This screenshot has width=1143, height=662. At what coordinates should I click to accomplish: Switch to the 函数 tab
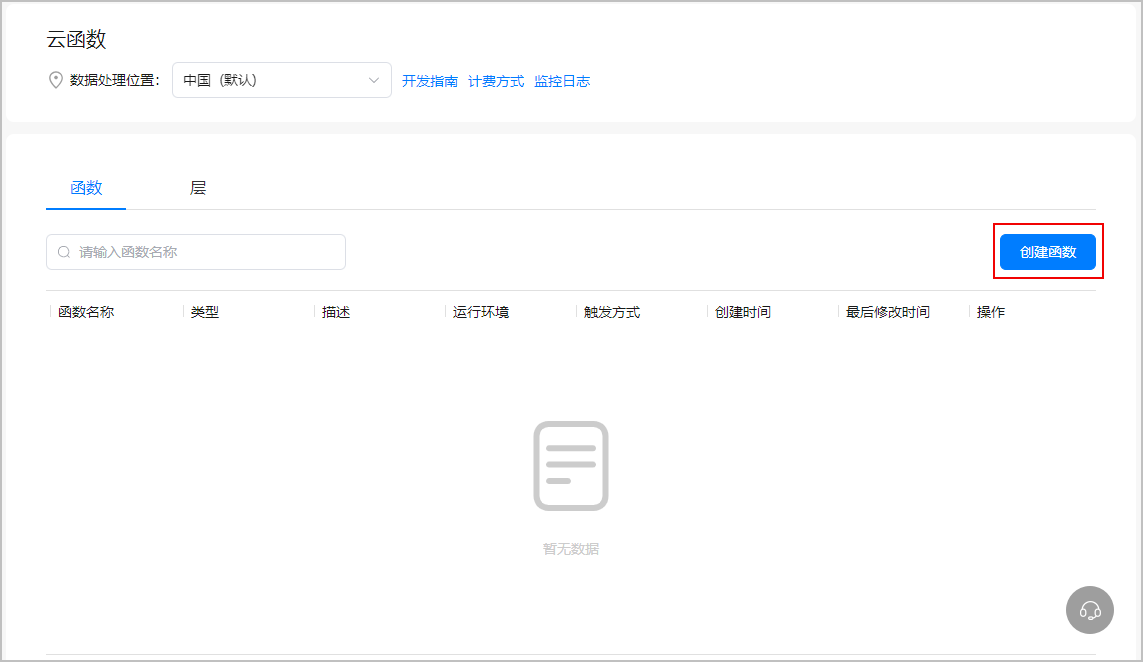86,188
